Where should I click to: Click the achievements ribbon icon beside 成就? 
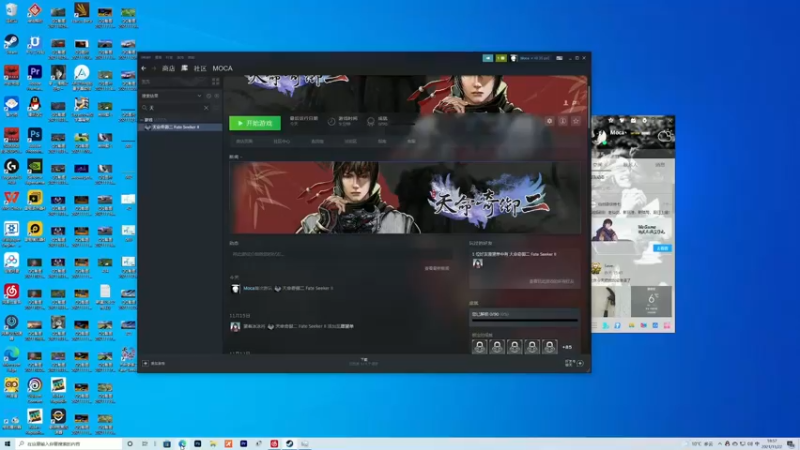371,121
